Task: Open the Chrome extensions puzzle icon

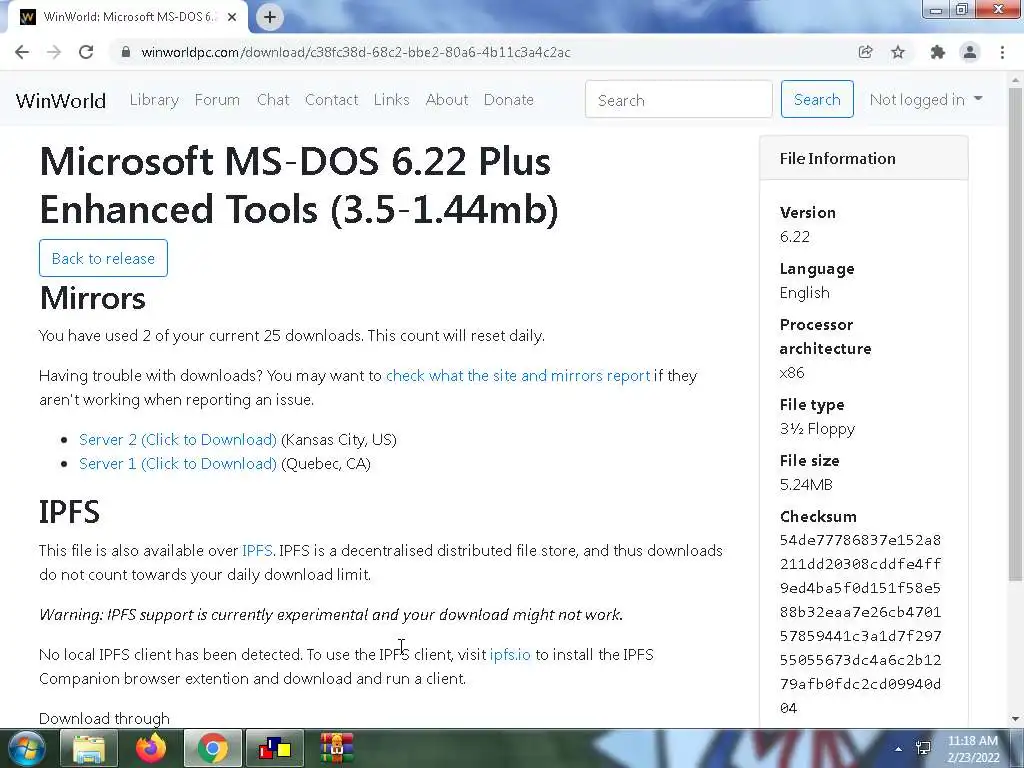Action: pyautogui.click(x=938, y=52)
